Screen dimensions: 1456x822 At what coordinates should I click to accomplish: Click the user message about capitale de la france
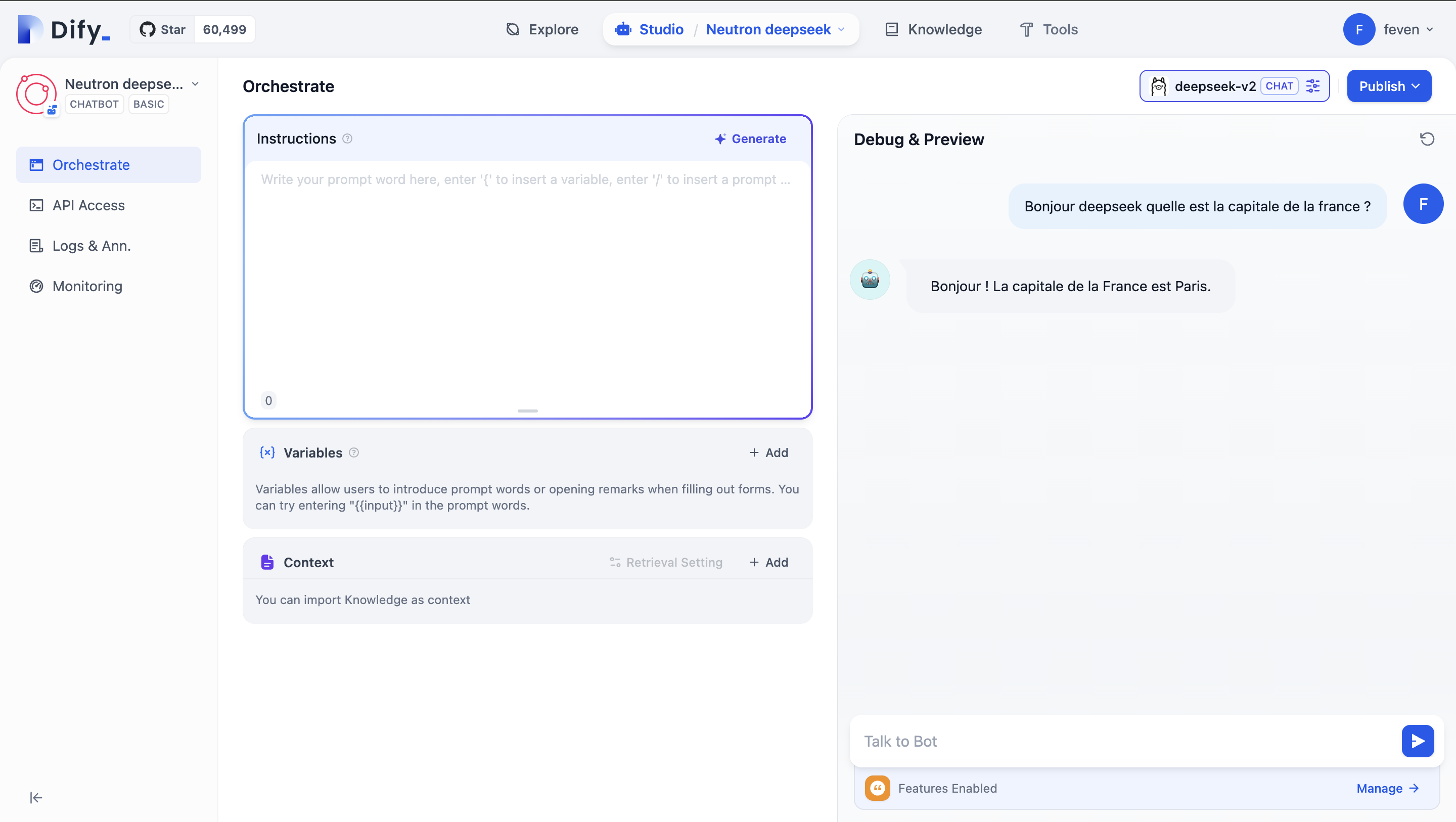click(1197, 206)
